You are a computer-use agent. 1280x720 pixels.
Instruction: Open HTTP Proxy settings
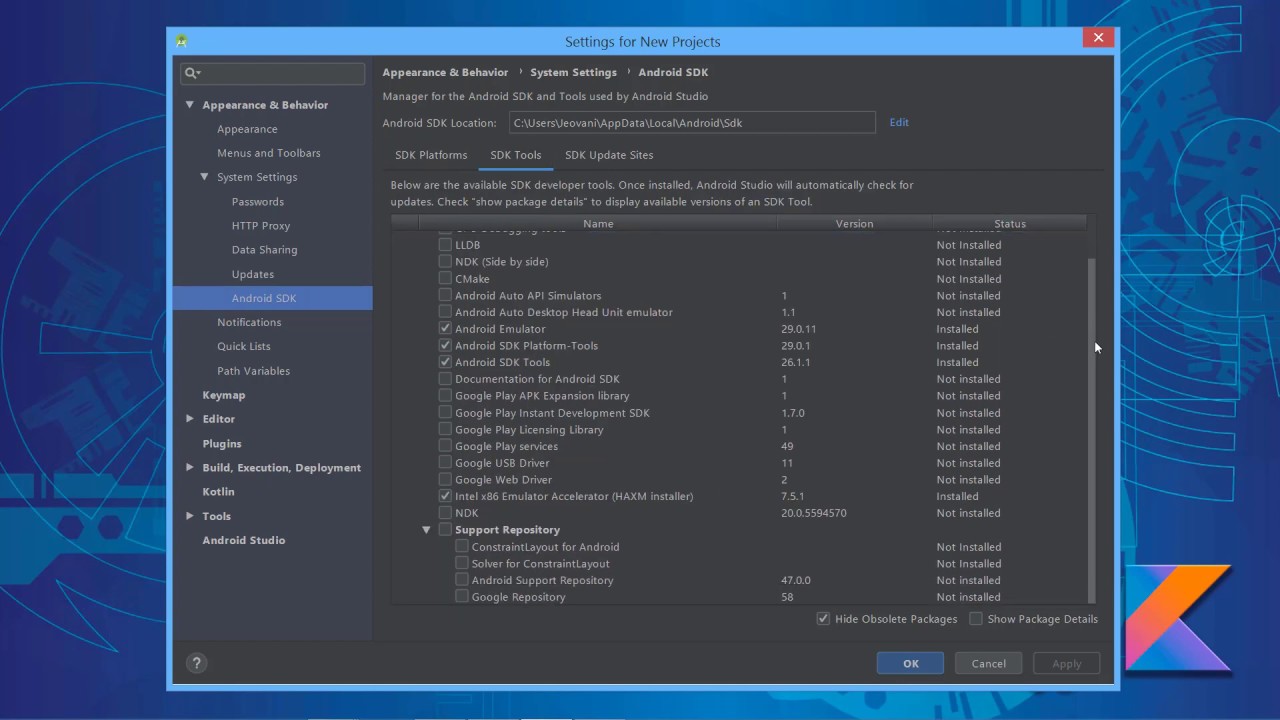pyautogui.click(x=261, y=226)
